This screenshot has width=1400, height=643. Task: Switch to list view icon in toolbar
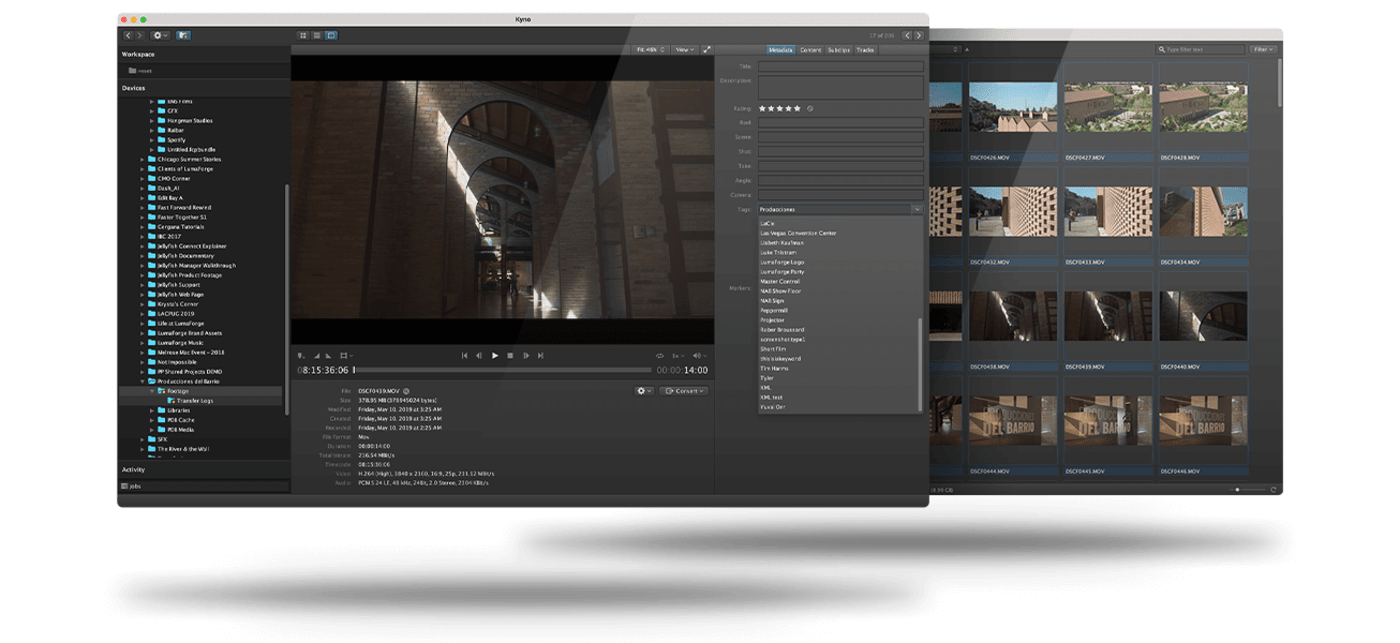pos(317,35)
